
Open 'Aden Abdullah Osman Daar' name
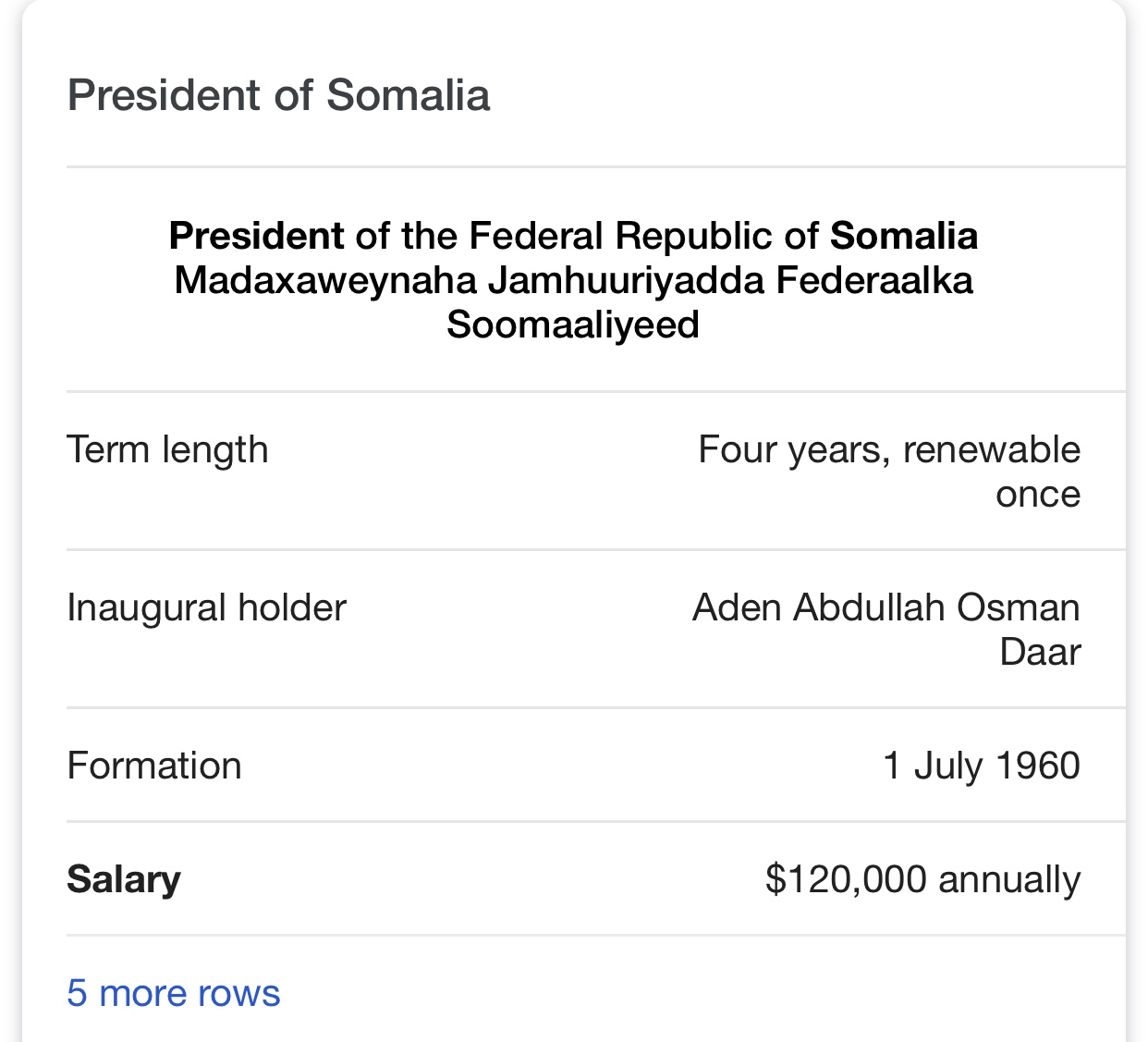(886, 630)
